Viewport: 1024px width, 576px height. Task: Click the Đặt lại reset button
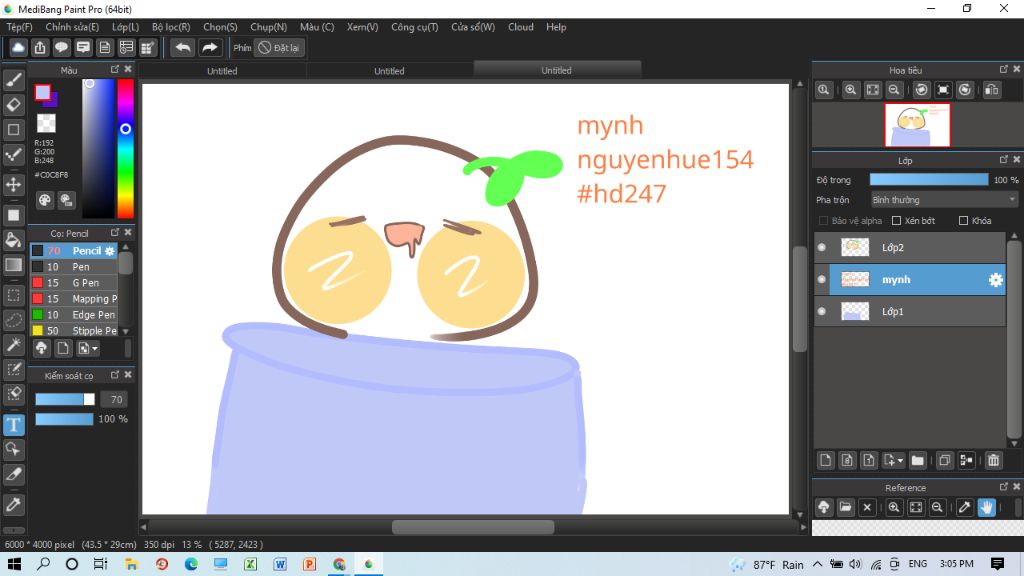tap(279, 47)
